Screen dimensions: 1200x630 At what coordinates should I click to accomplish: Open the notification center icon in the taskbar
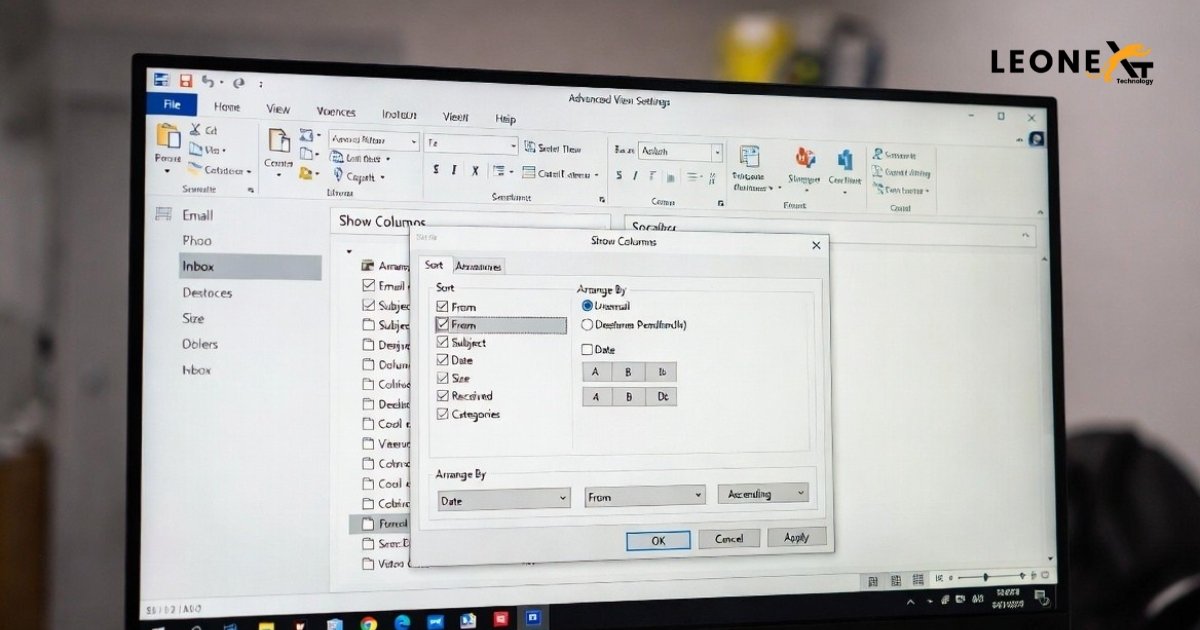1043,599
